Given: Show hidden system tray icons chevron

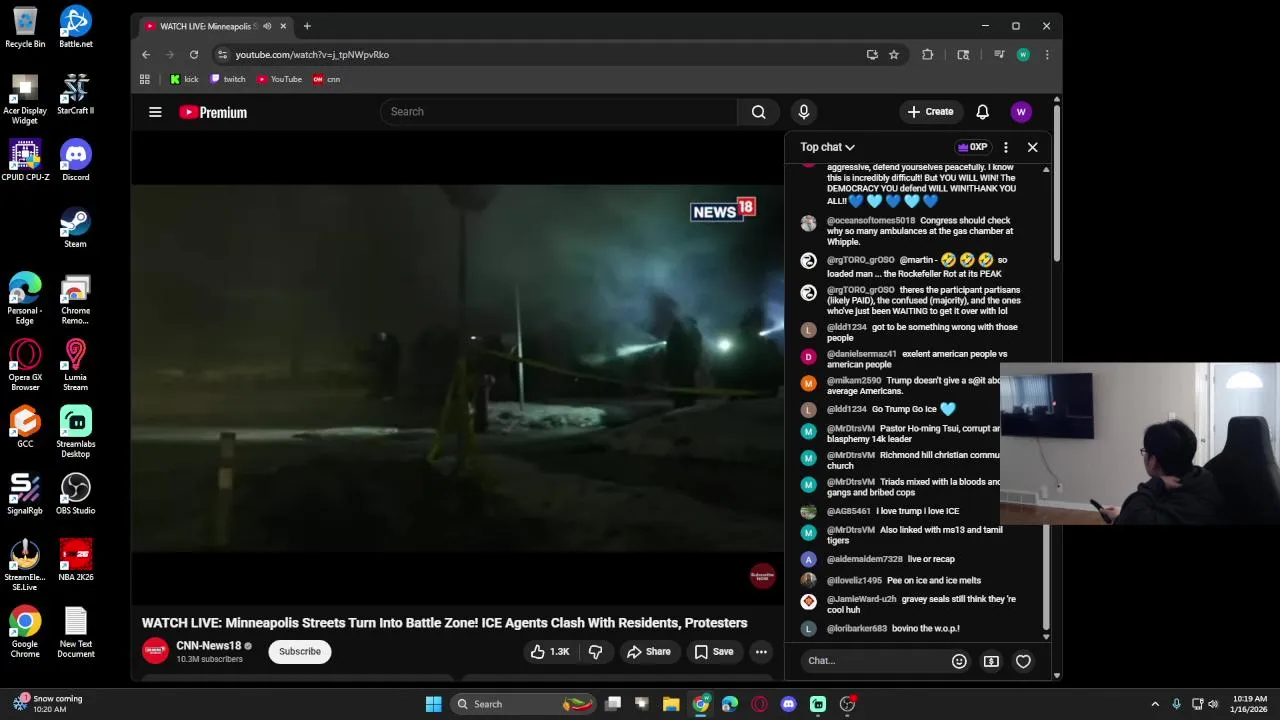Looking at the screenshot, I should point(1155,704).
